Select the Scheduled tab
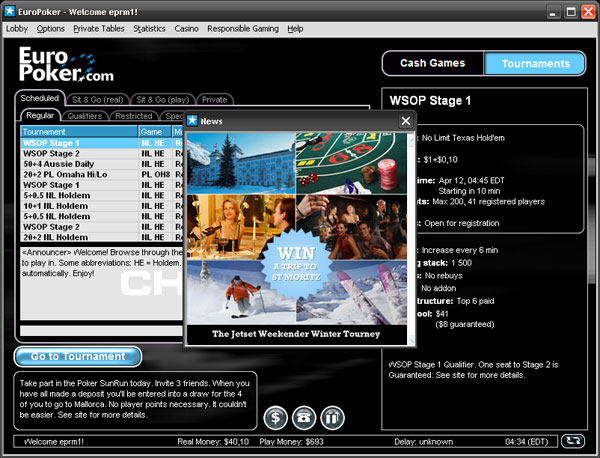 pyautogui.click(x=40, y=98)
